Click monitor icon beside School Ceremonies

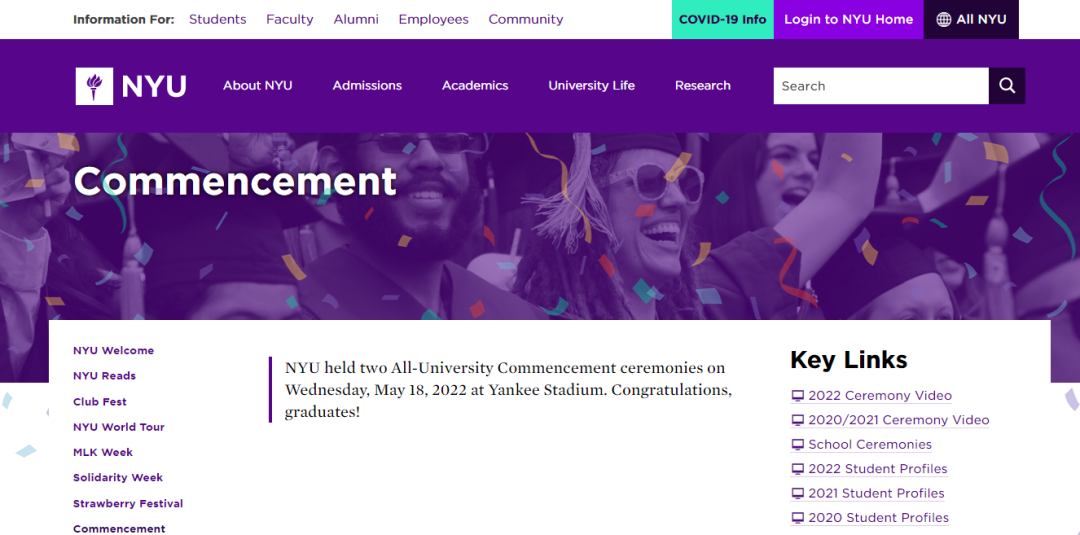[x=797, y=445]
